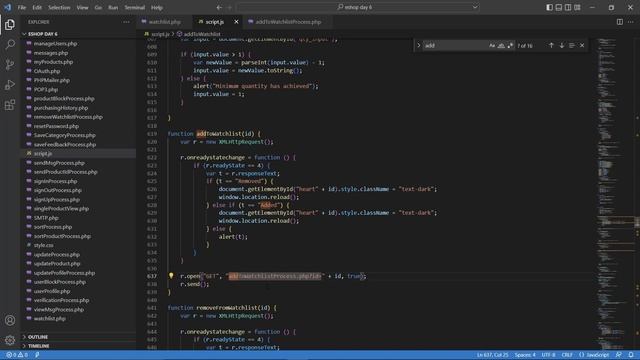Click the feedback icon left of the bell
Viewport: 640px width, 360px height.
pyautogui.click(x=619, y=355)
